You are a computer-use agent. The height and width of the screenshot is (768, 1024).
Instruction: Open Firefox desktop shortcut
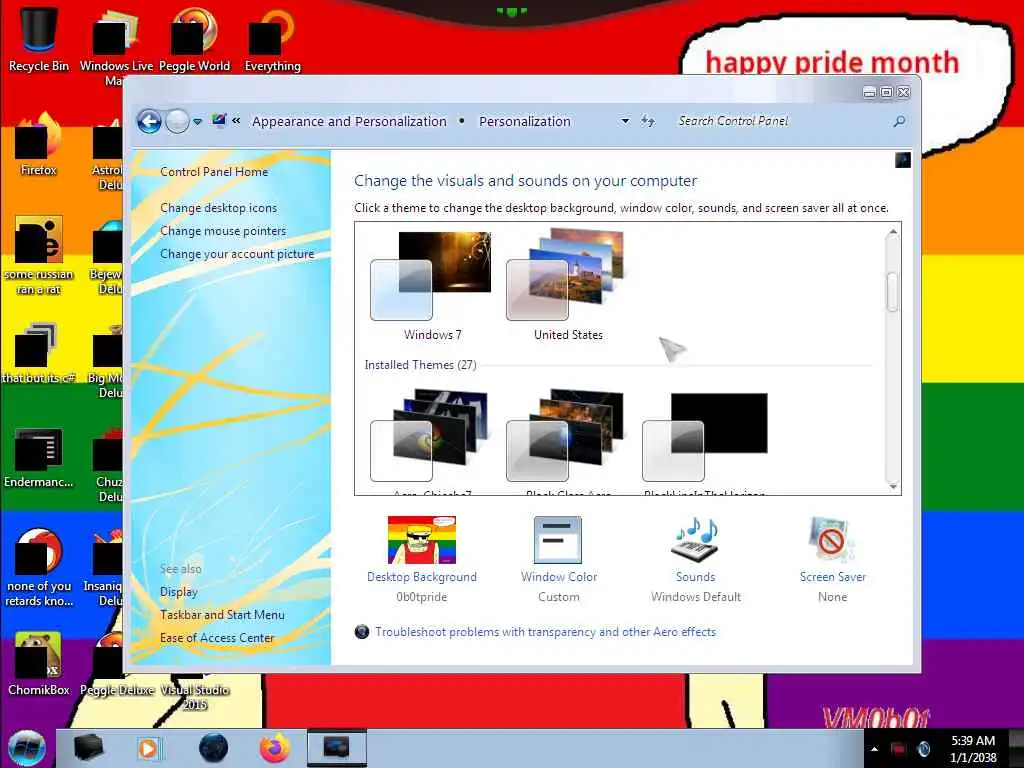pos(39,144)
